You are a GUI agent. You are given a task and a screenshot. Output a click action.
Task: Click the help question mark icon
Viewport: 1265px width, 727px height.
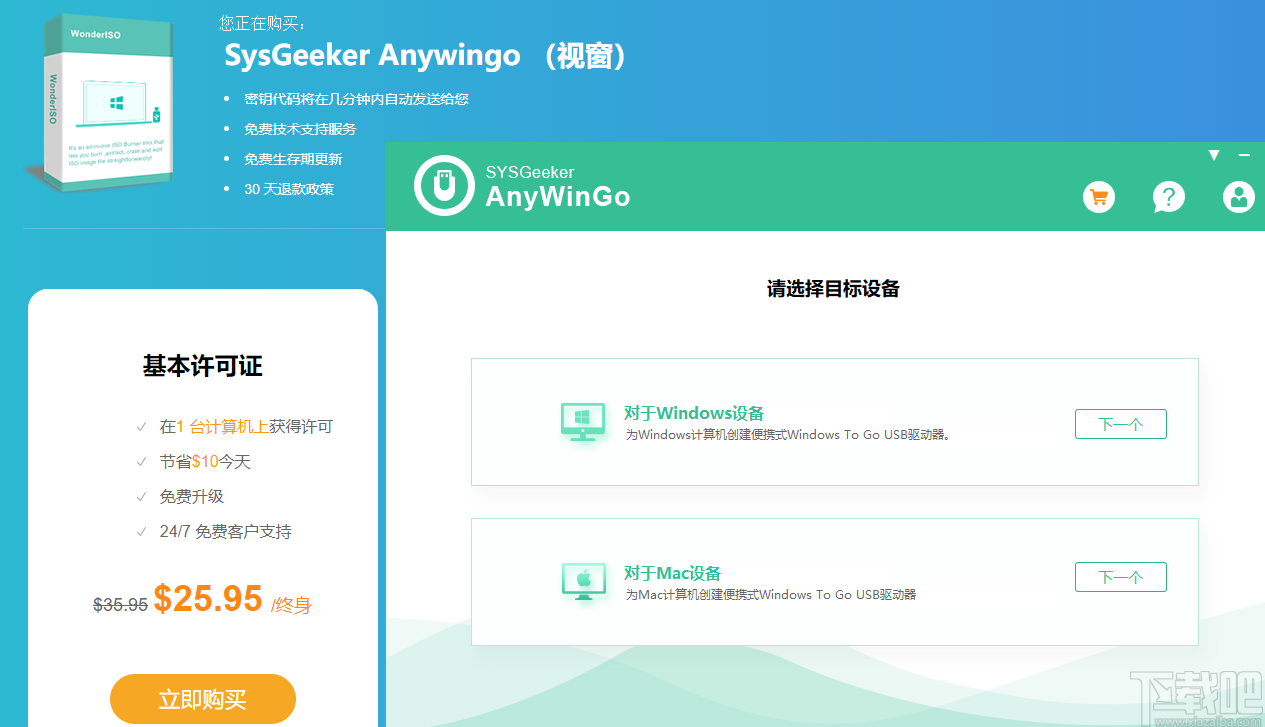(1168, 197)
